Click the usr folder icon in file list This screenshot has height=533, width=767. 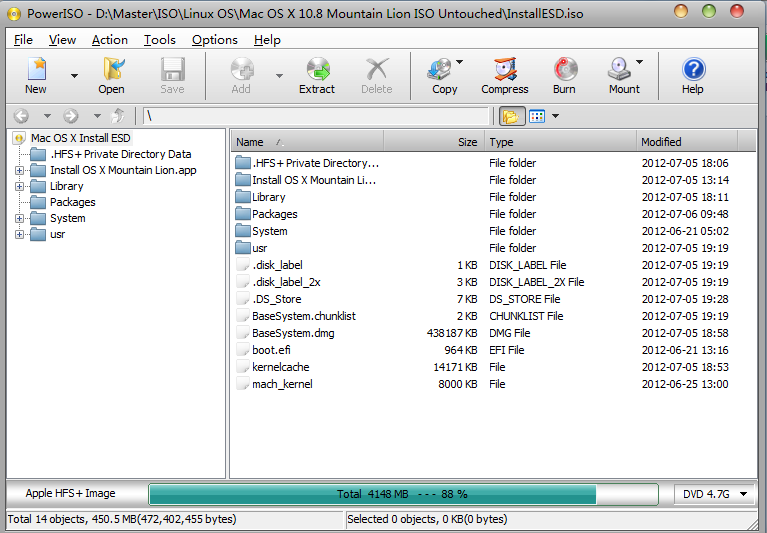243,248
